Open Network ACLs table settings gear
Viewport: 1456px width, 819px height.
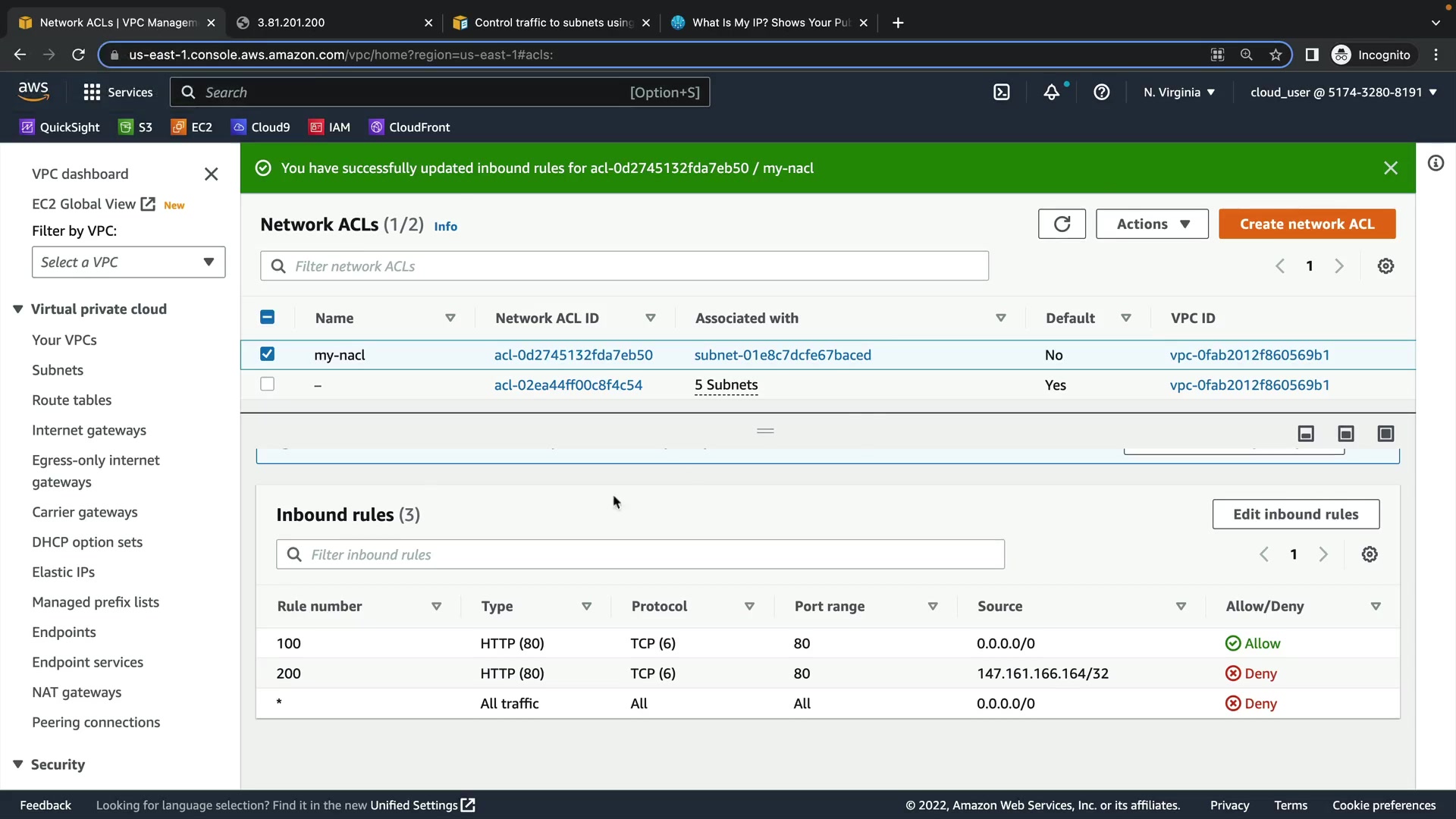[1385, 266]
